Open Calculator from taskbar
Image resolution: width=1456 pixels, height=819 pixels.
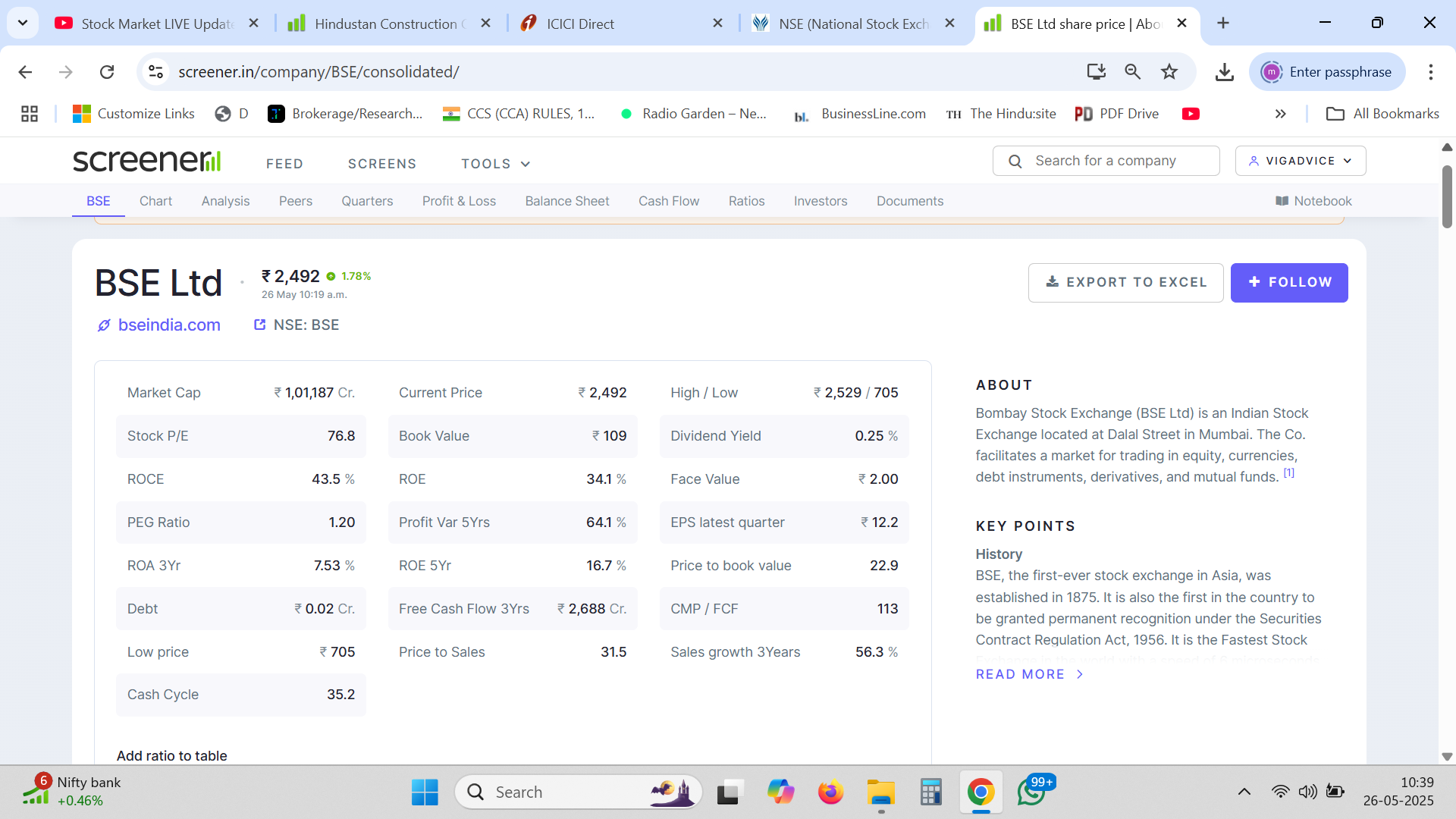(x=930, y=792)
